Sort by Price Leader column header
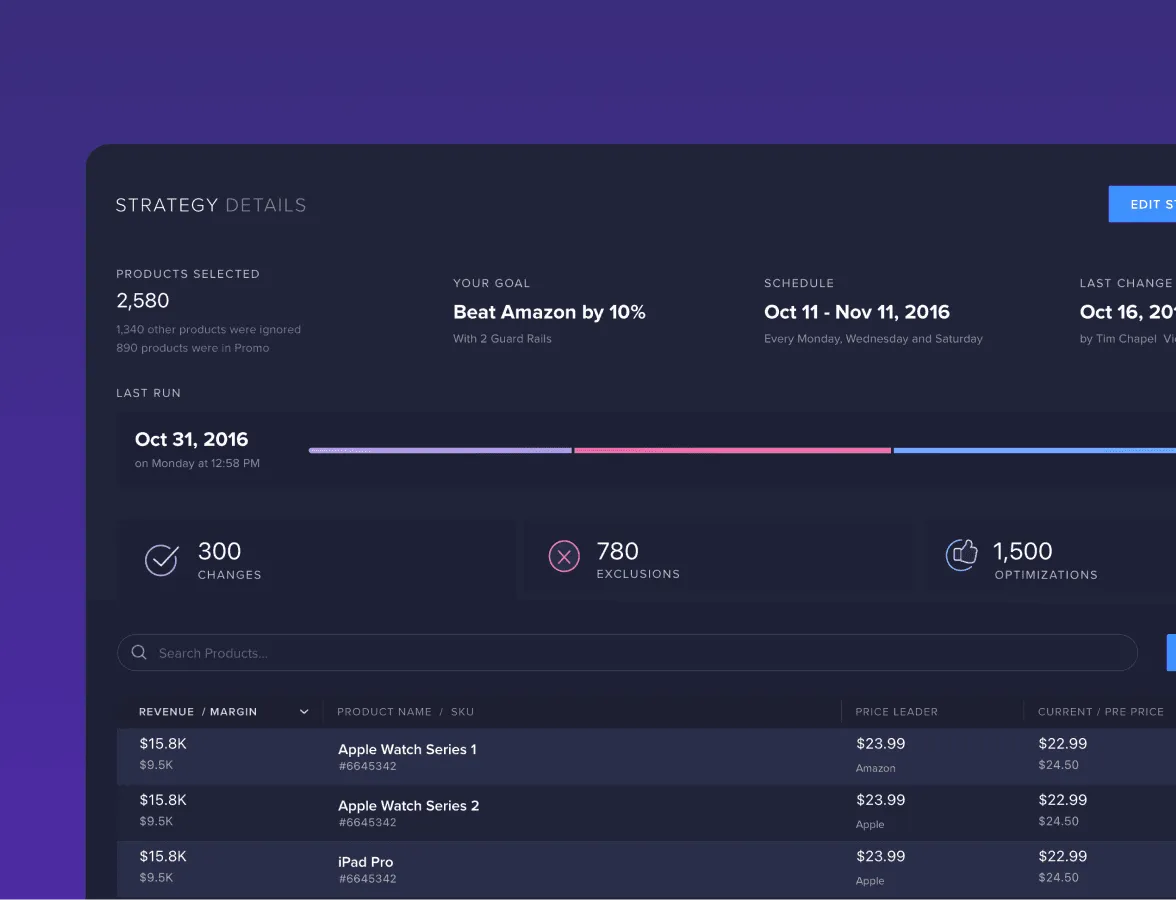The height and width of the screenshot is (900, 1176). point(896,712)
